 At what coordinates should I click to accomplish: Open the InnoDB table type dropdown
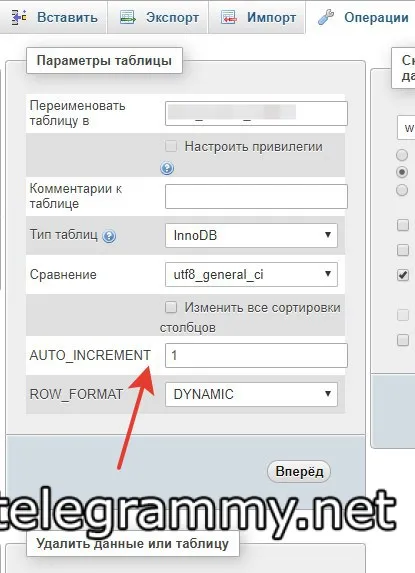click(251, 235)
